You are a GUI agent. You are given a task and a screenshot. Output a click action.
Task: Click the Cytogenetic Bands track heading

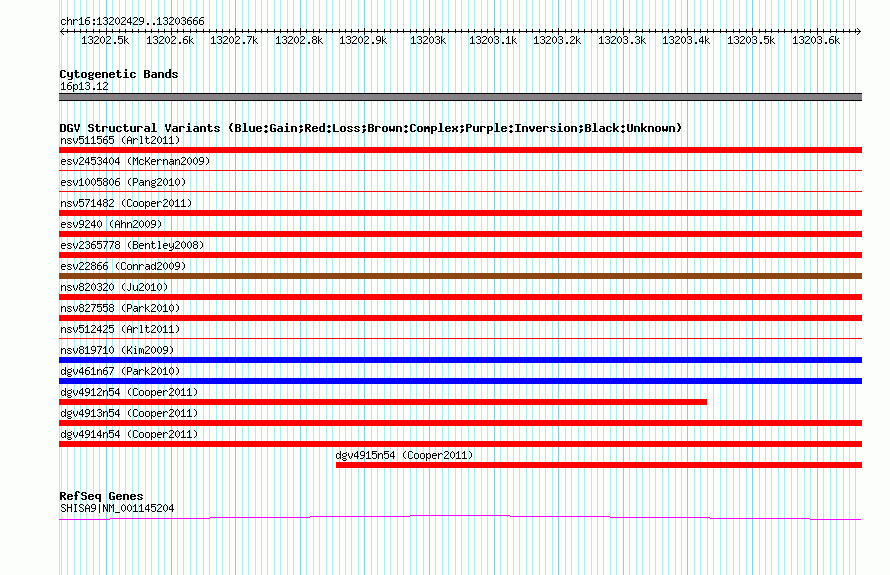(119, 74)
